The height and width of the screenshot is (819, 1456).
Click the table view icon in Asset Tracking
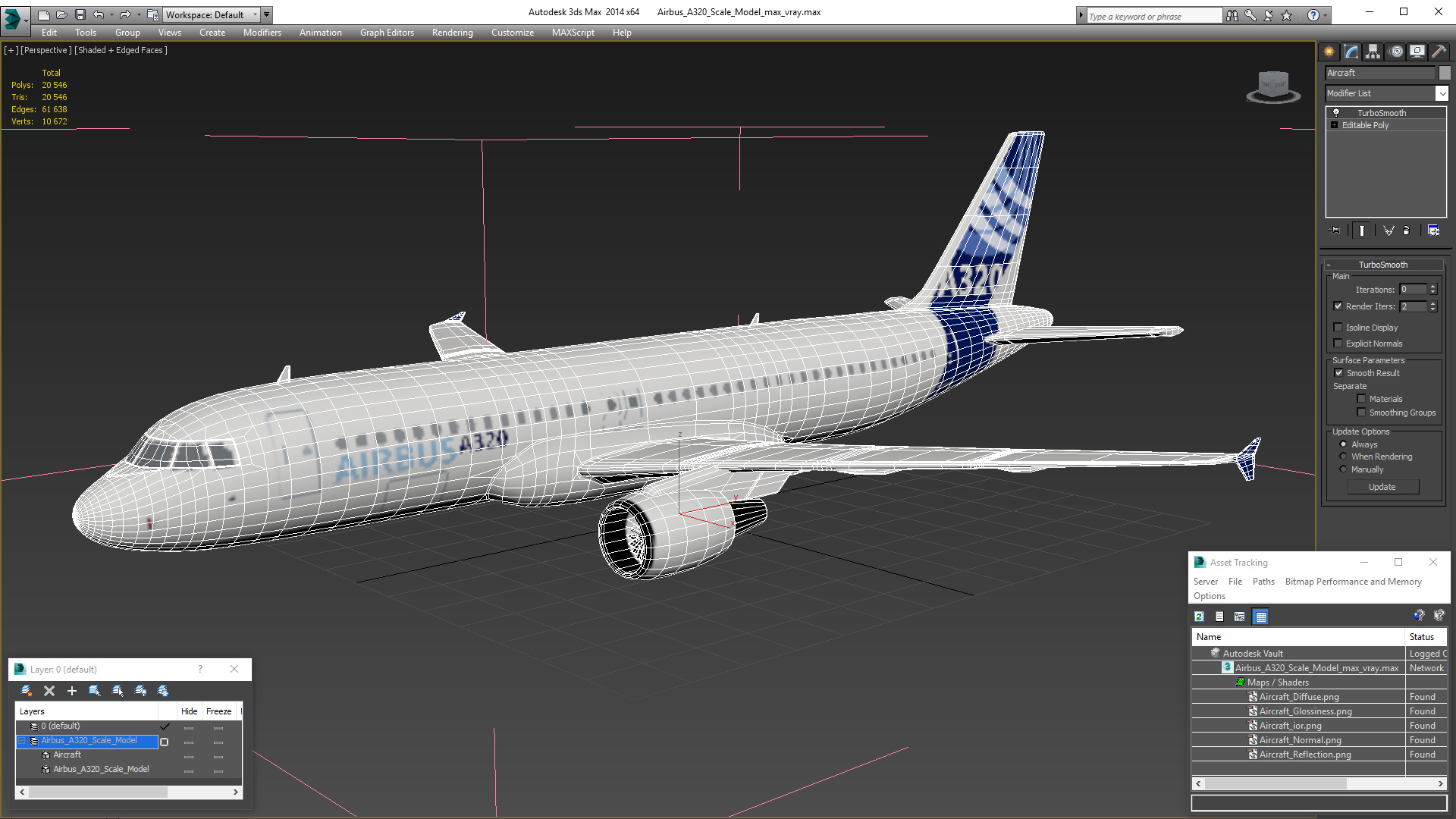click(1260, 617)
